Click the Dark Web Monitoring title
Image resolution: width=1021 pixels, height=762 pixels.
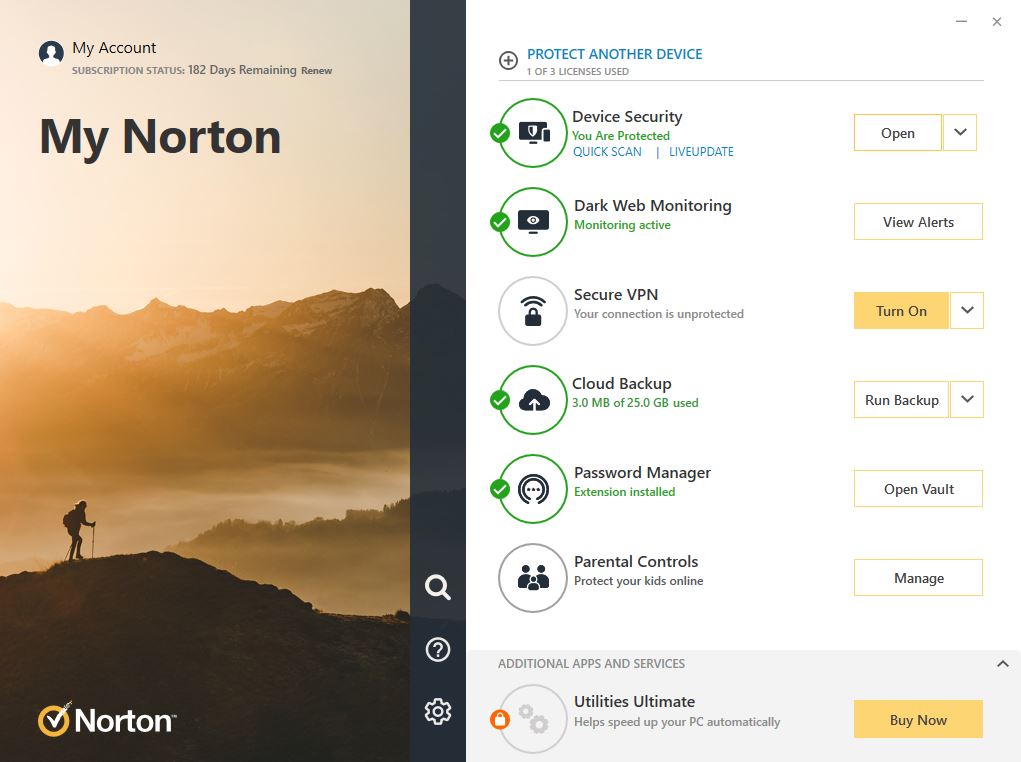click(x=652, y=206)
